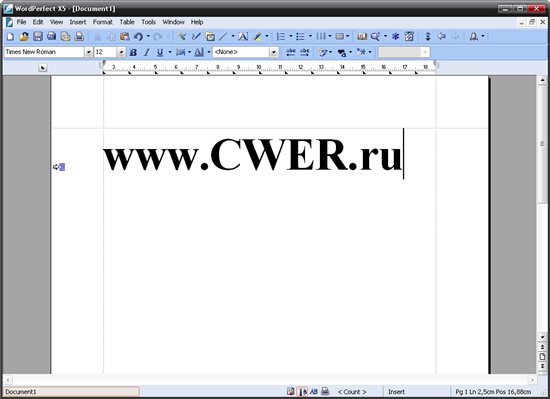
Task: Click the Highlight marker icon
Action: 258,36
